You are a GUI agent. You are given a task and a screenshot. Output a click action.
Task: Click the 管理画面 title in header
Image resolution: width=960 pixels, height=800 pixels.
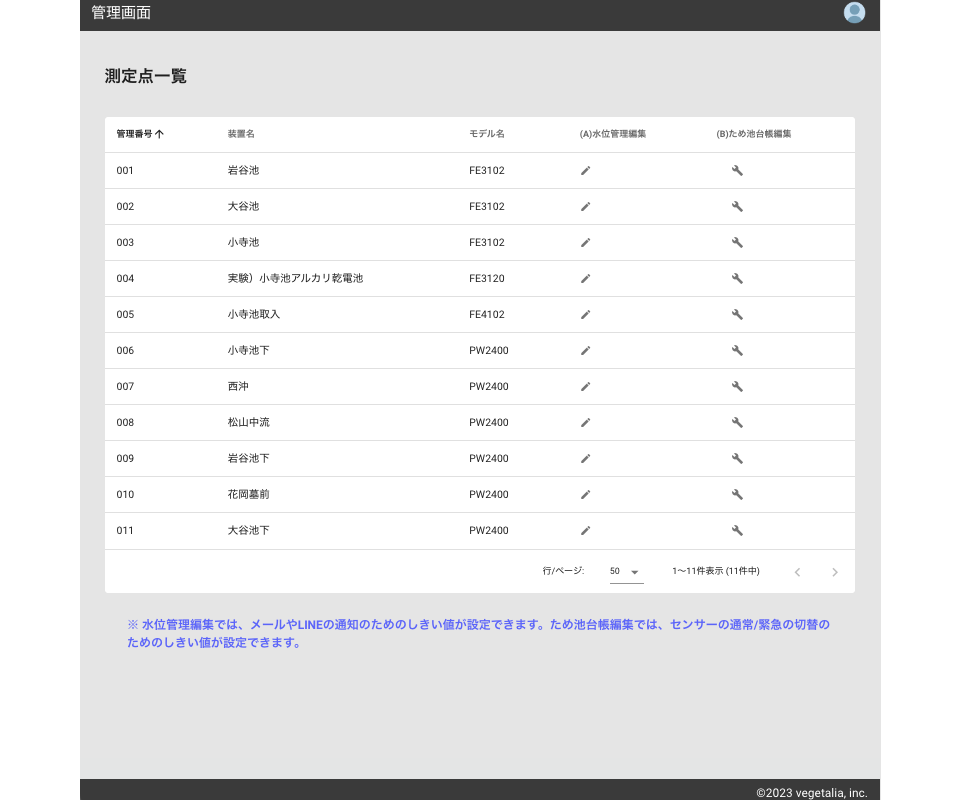point(121,13)
